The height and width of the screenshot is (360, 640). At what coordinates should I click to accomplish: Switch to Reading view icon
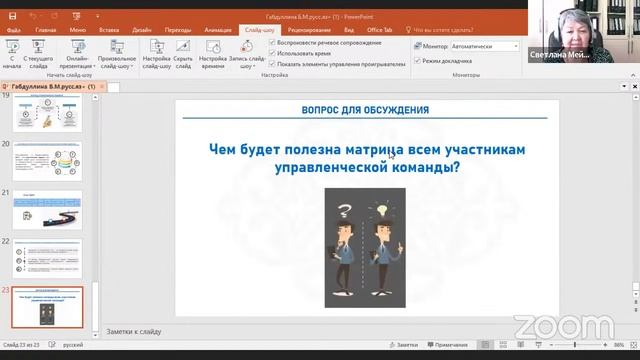click(520, 345)
